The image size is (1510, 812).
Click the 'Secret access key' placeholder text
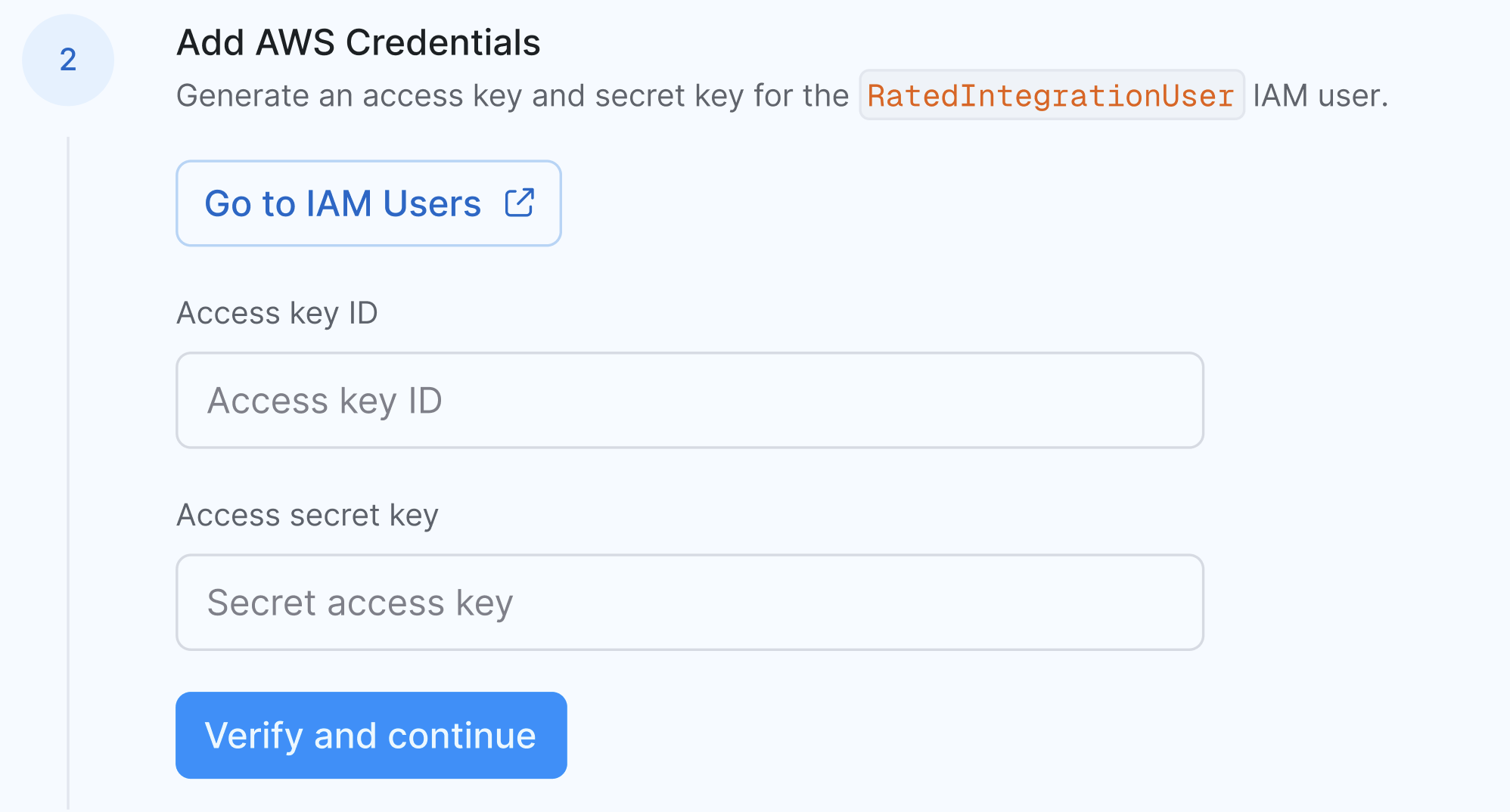coord(360,603)
